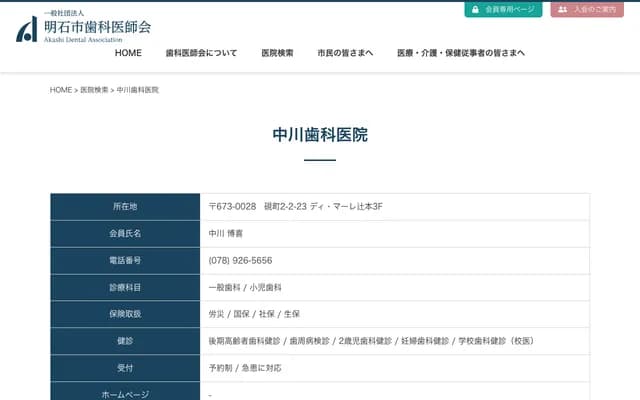The height and width of the screenshot is (400, 640).
Task: Go to HOME in the navigation bar
Action: pos(128,53)
